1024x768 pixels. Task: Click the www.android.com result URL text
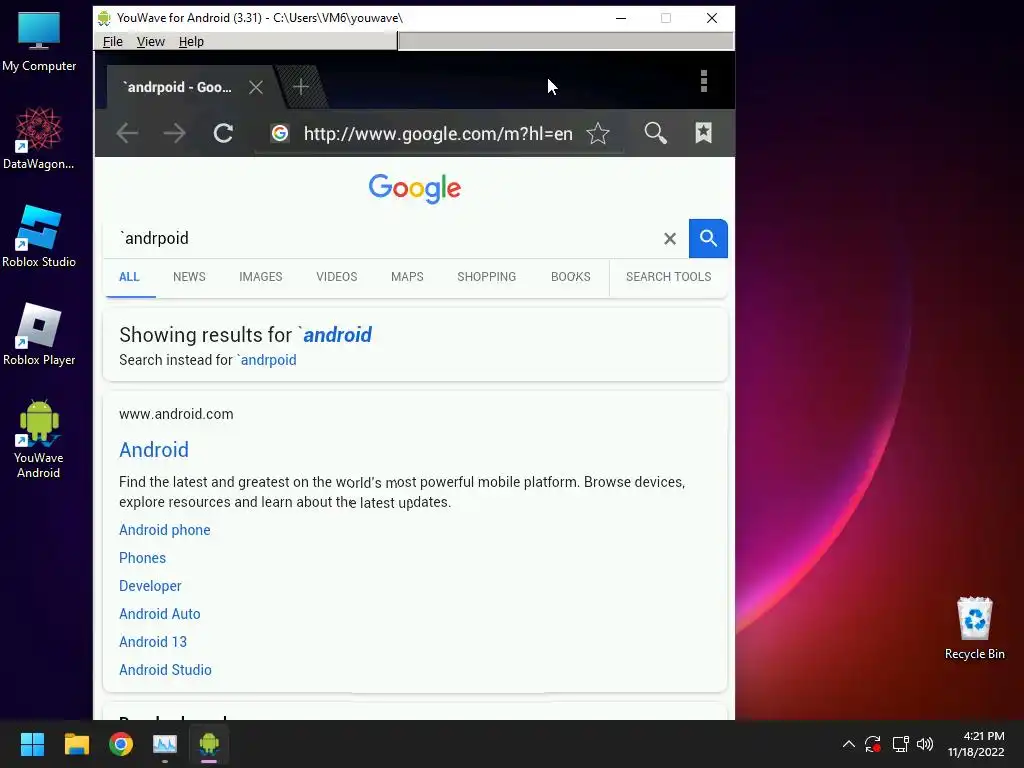(176, 414)
